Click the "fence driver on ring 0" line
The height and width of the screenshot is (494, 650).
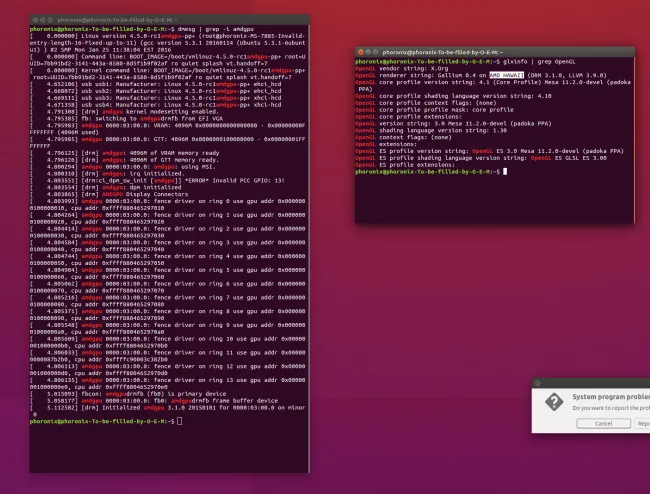[x=168, y=204]
